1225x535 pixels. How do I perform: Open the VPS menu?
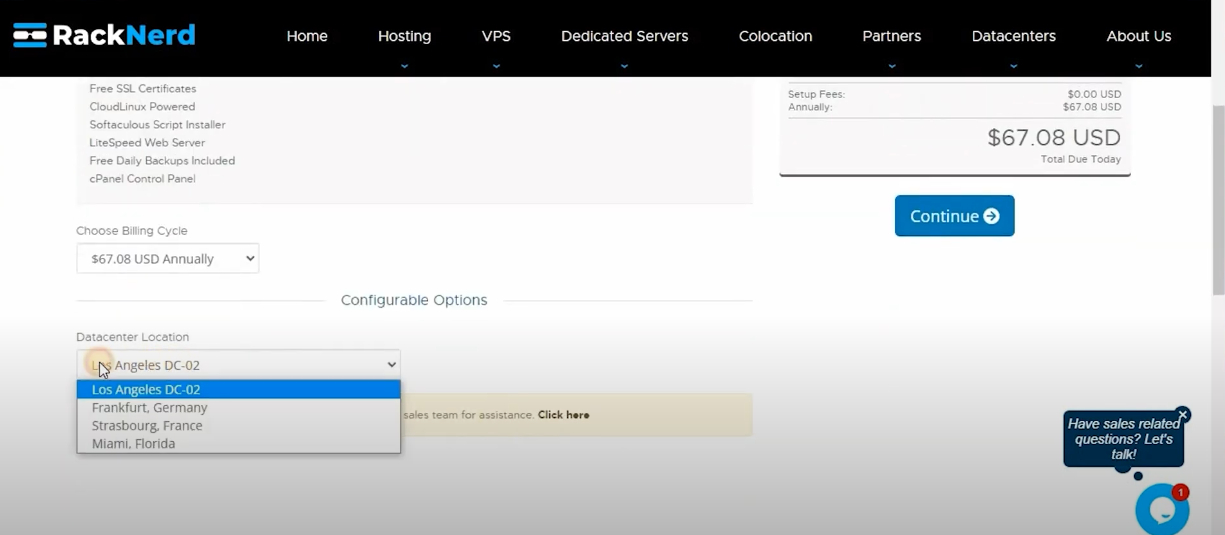[496, 36]
